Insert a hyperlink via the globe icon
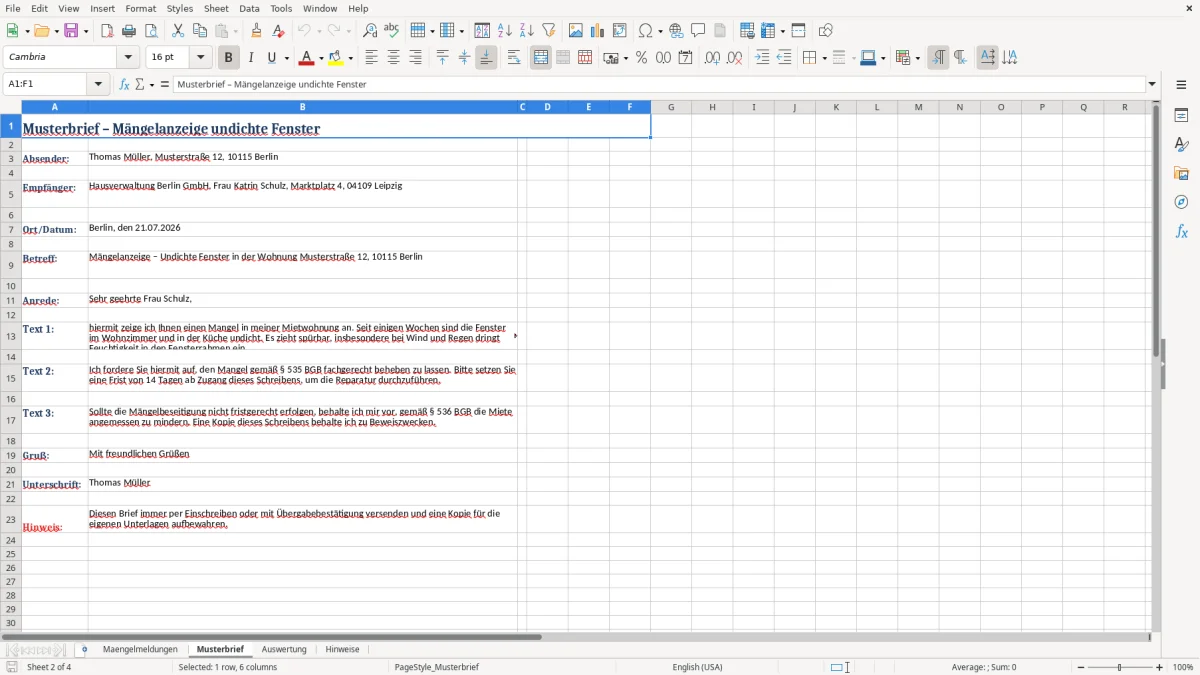1200x675 pixels. click(676, 31)
